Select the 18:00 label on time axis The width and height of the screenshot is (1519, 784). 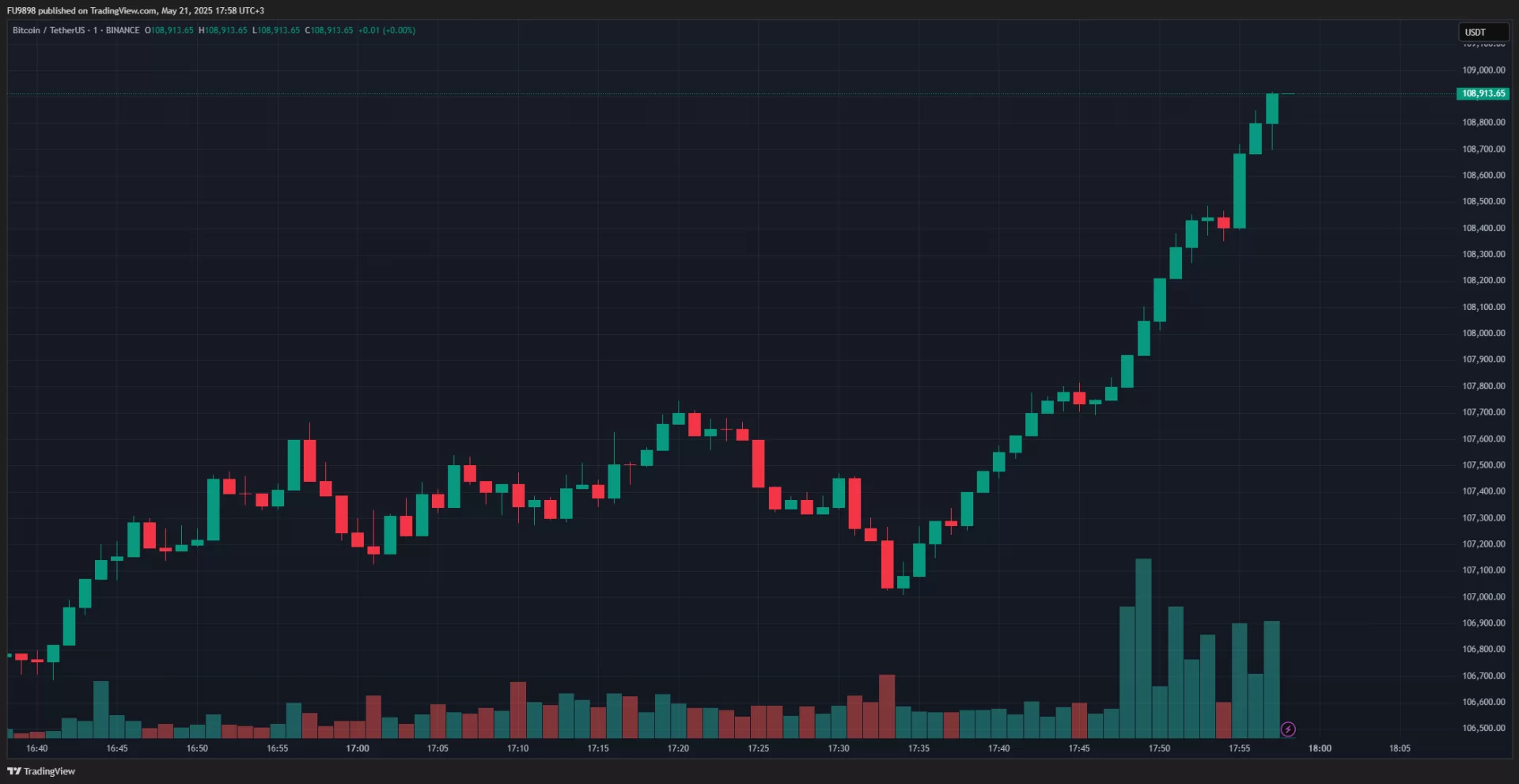coord(1320,748)
